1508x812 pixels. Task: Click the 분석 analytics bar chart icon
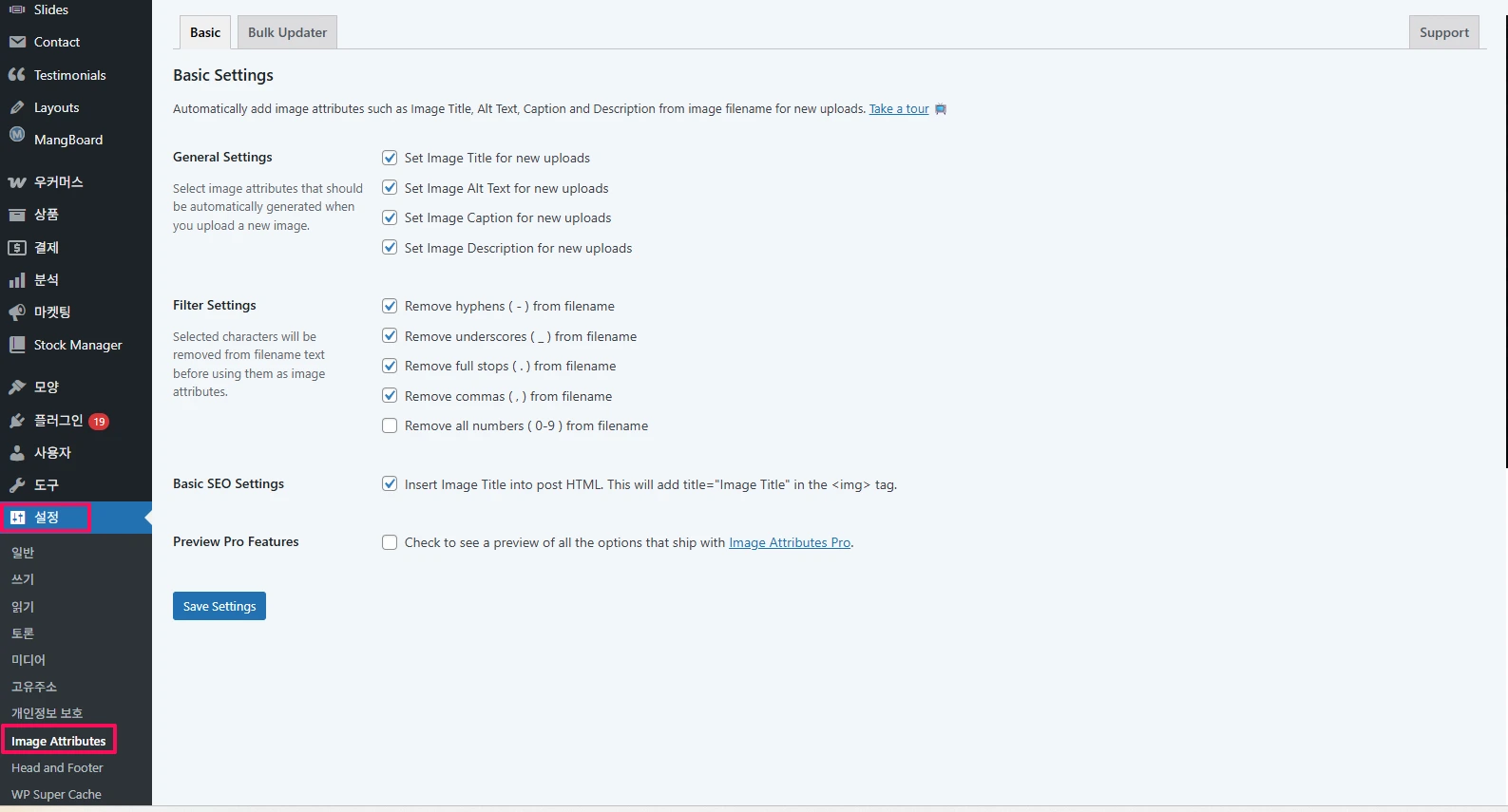point(17,280)
